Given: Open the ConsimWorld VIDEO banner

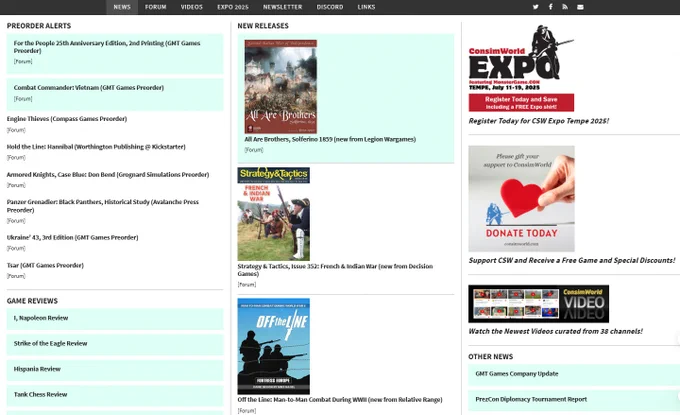Looking at the screenshot, I should click(x=539, y=304).
